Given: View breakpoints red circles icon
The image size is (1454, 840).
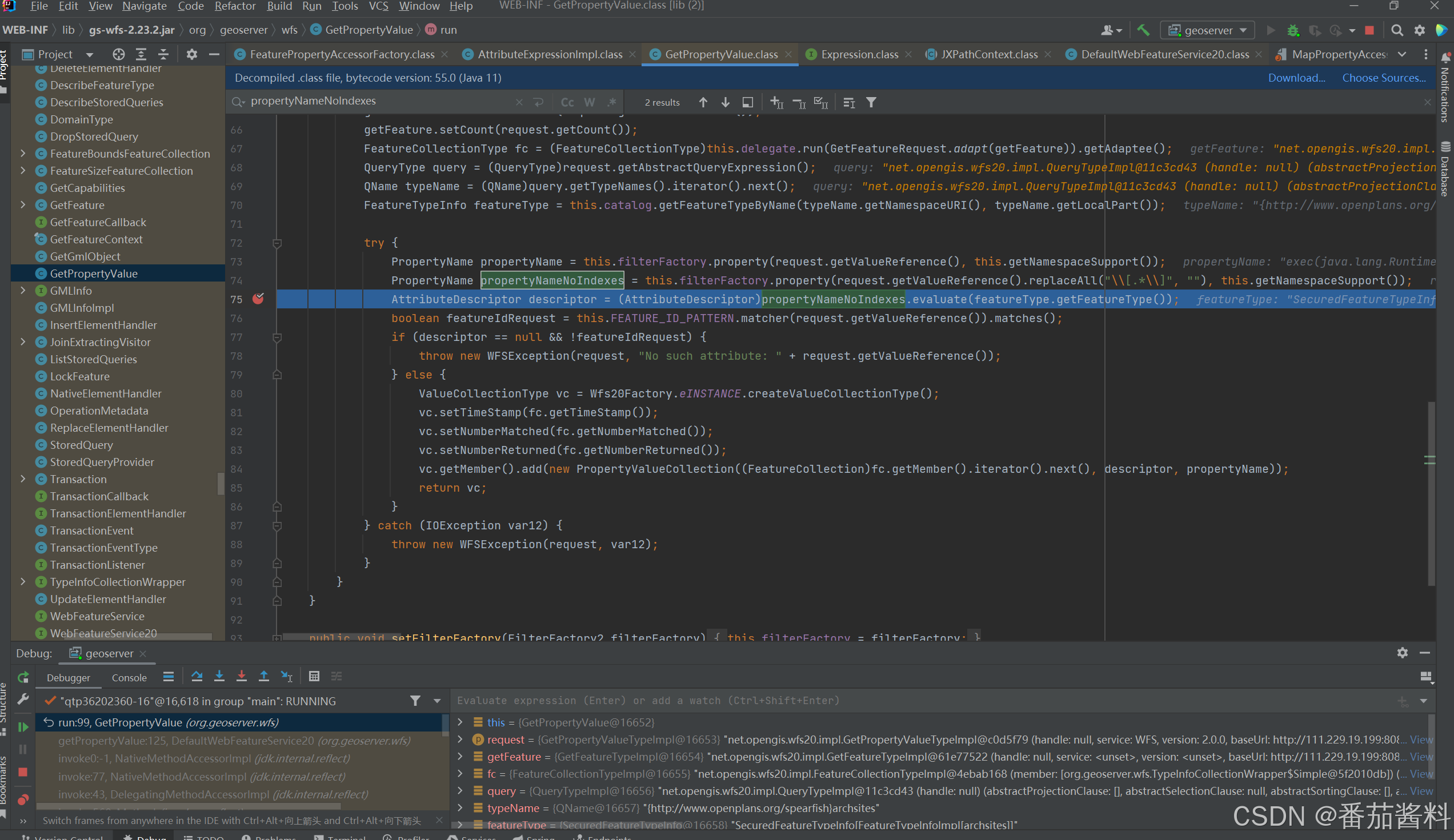Looking at the screenshot, I should click(x=23, y=799).
